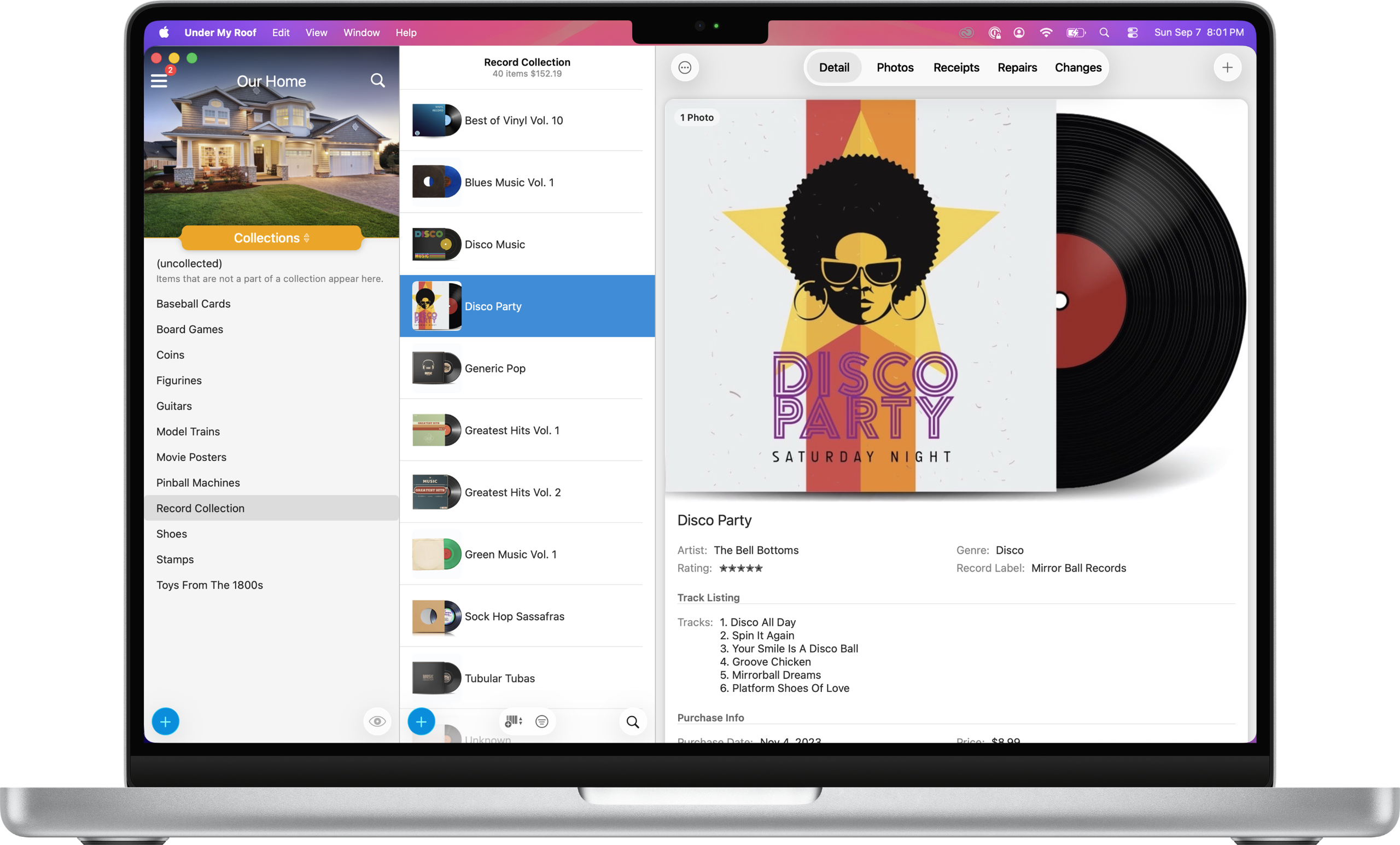Open the Disco Party album cover photo
1400x845 pixels.
860,295
